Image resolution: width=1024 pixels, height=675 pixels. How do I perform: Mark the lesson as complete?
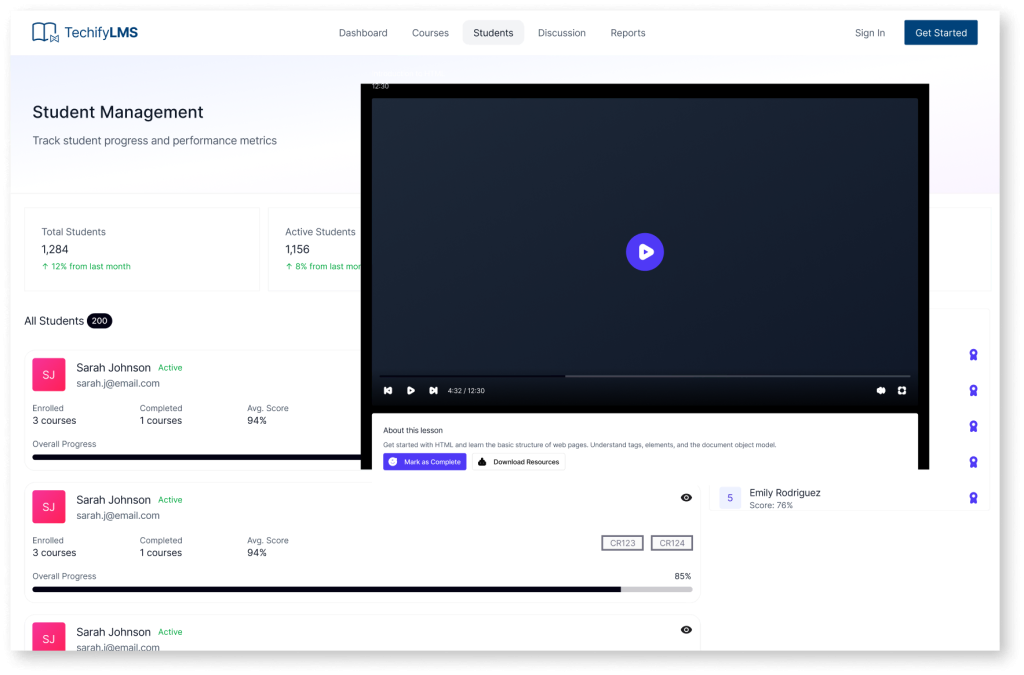coord(424,462)
